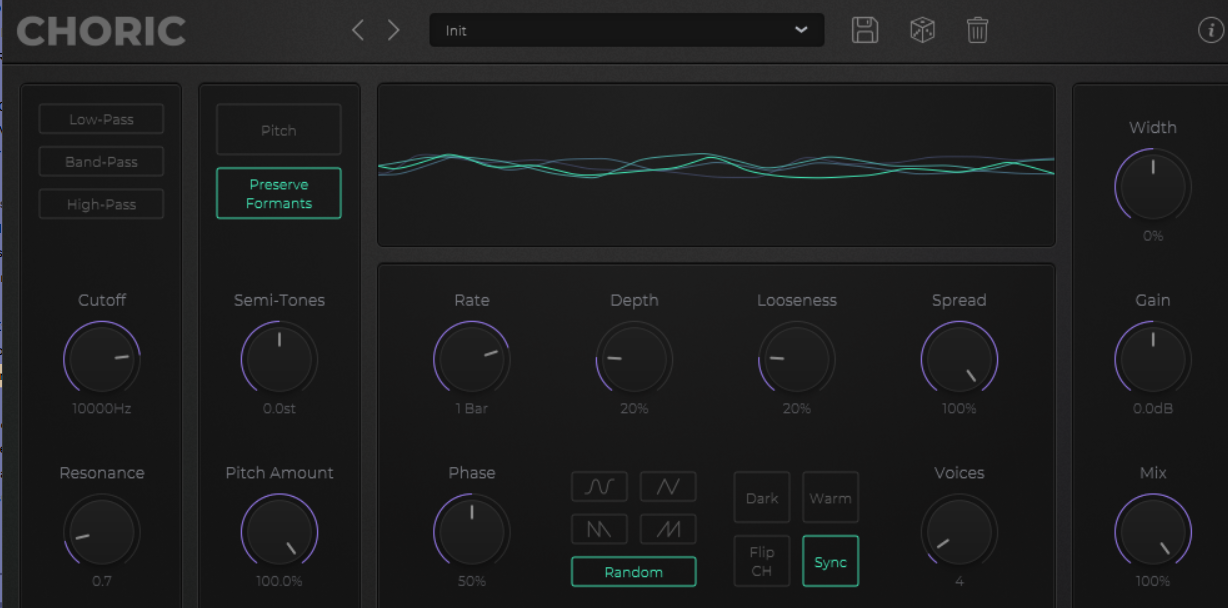Click the Looseness knob
The height and width of the screenshot is (608, 1228).
(x=797, y=358)
